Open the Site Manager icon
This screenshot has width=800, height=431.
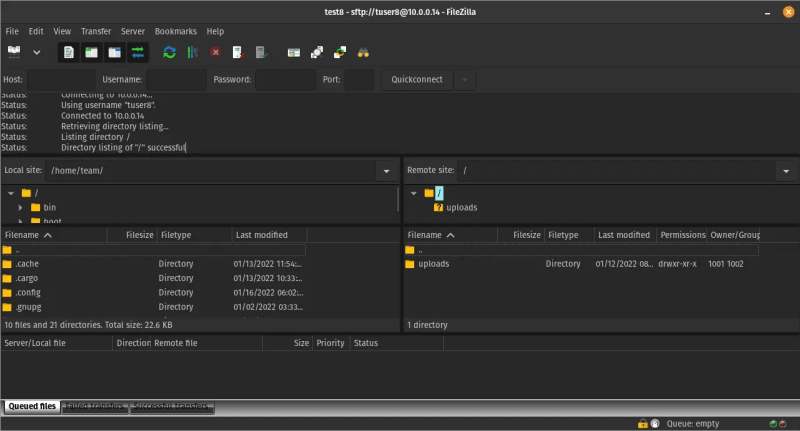coord(14,52)
